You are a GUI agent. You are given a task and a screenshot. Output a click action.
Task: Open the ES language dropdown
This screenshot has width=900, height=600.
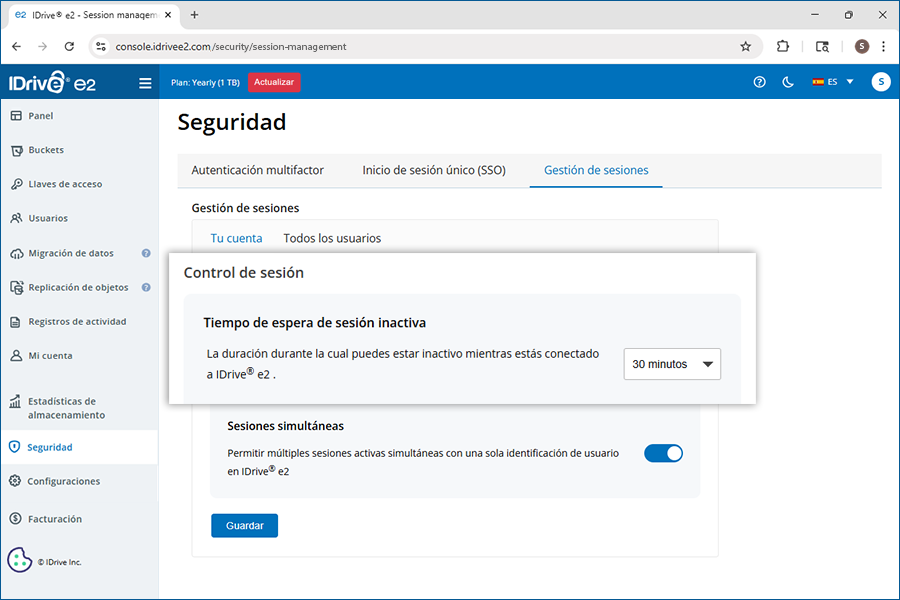click(x=833, y=82)
